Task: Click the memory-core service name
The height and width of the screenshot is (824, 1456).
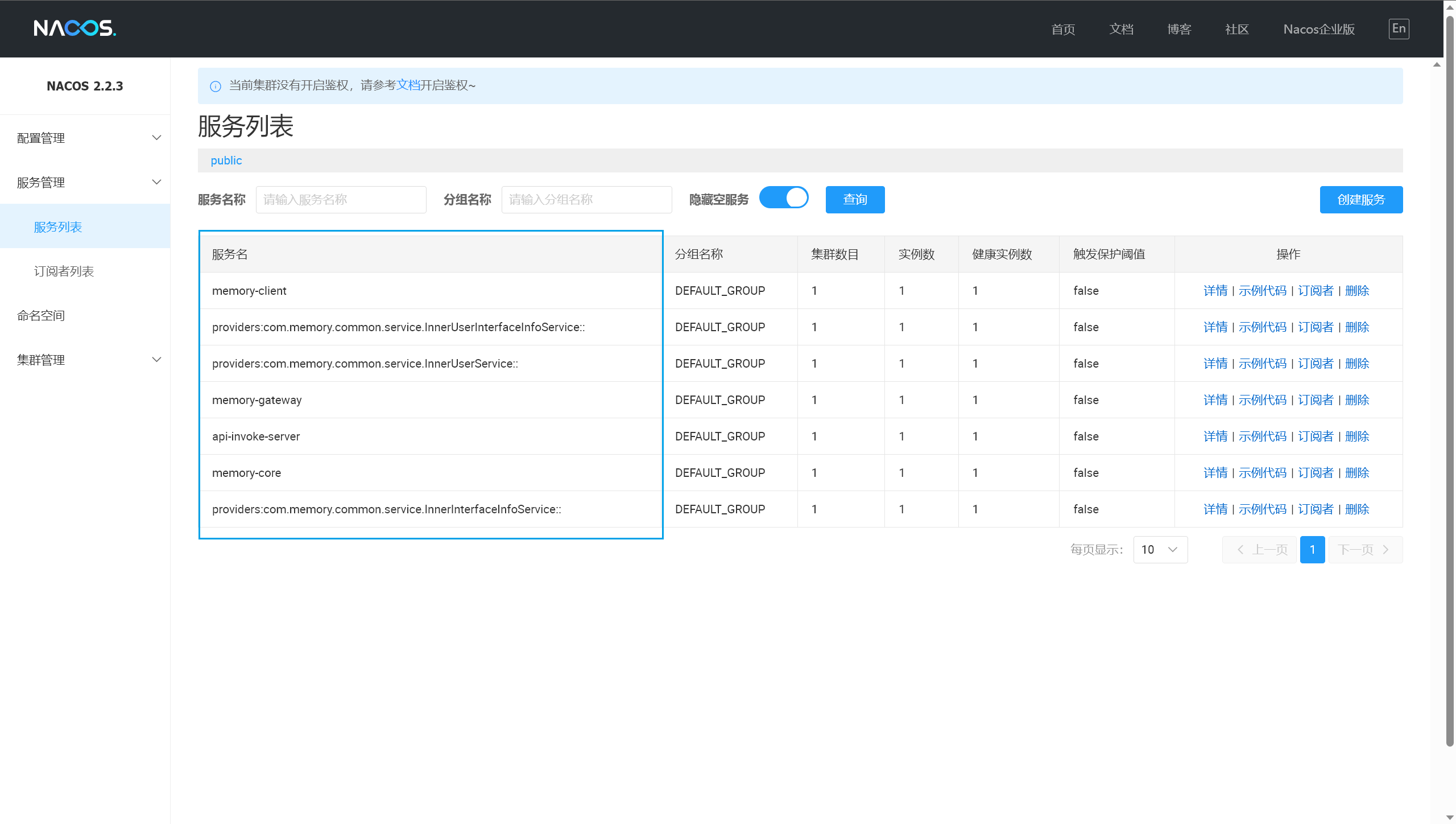Action: point(246,473)
